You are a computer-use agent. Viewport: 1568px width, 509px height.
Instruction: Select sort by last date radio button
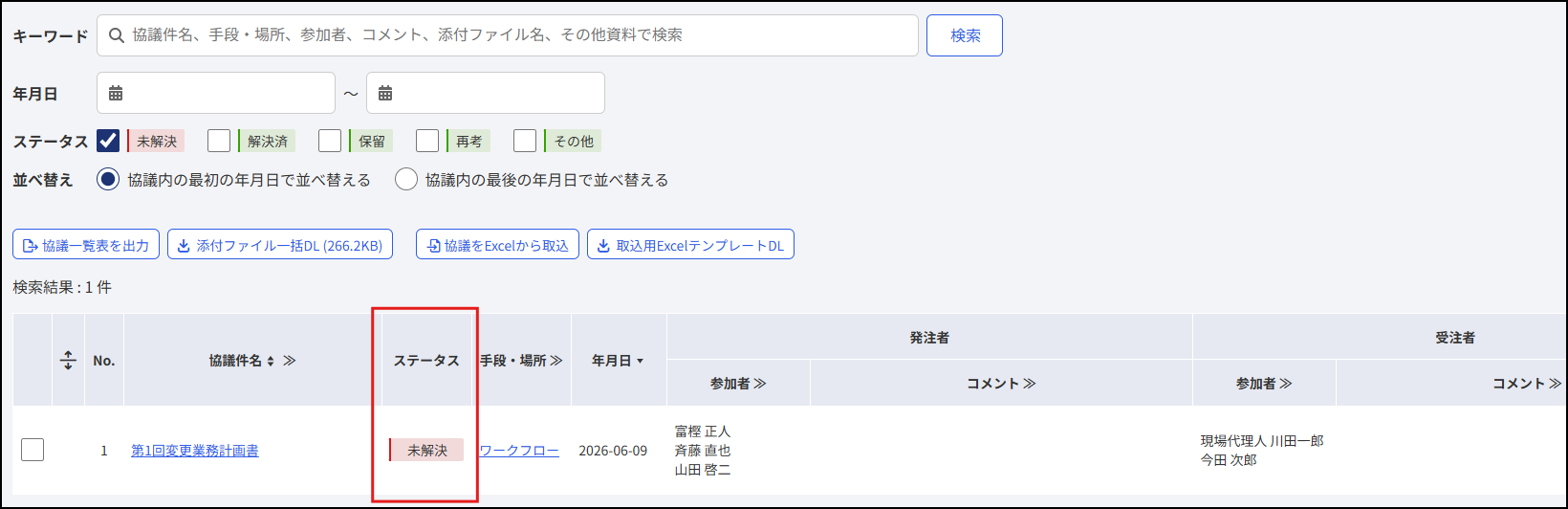click(x=406, y=179)
